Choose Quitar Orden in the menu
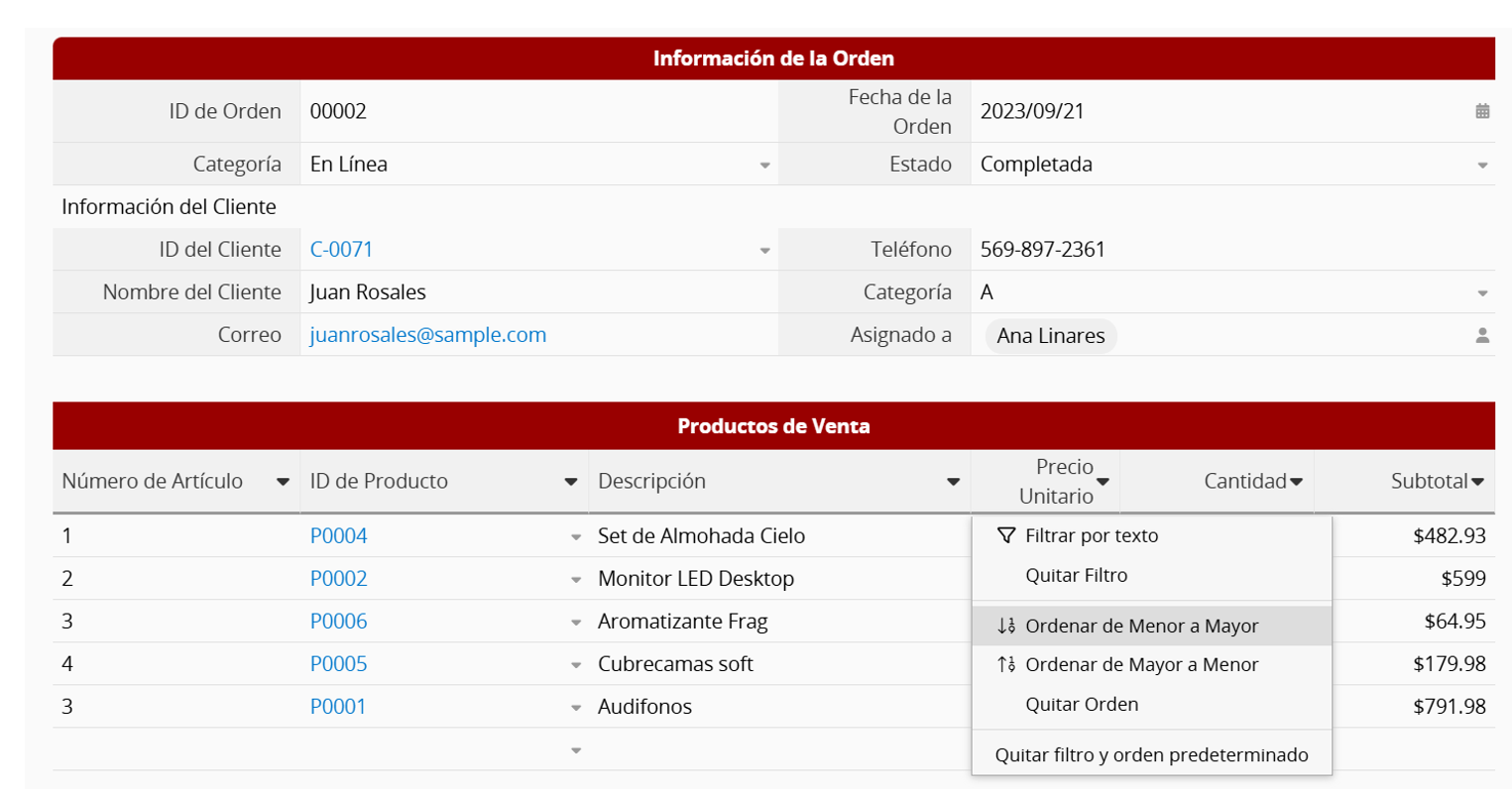This screenshot has height=801, width=1512. click(1081, 705)
